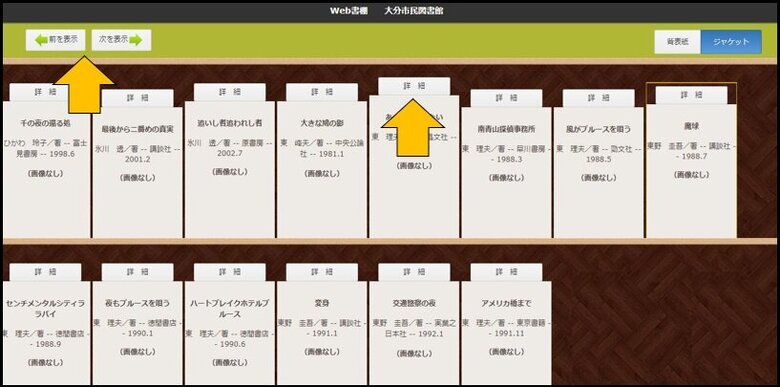Open 詳細 for 千の夜の還る処
Image resolution: width=780 pixels, height=387 pixels.
point(45,92)
